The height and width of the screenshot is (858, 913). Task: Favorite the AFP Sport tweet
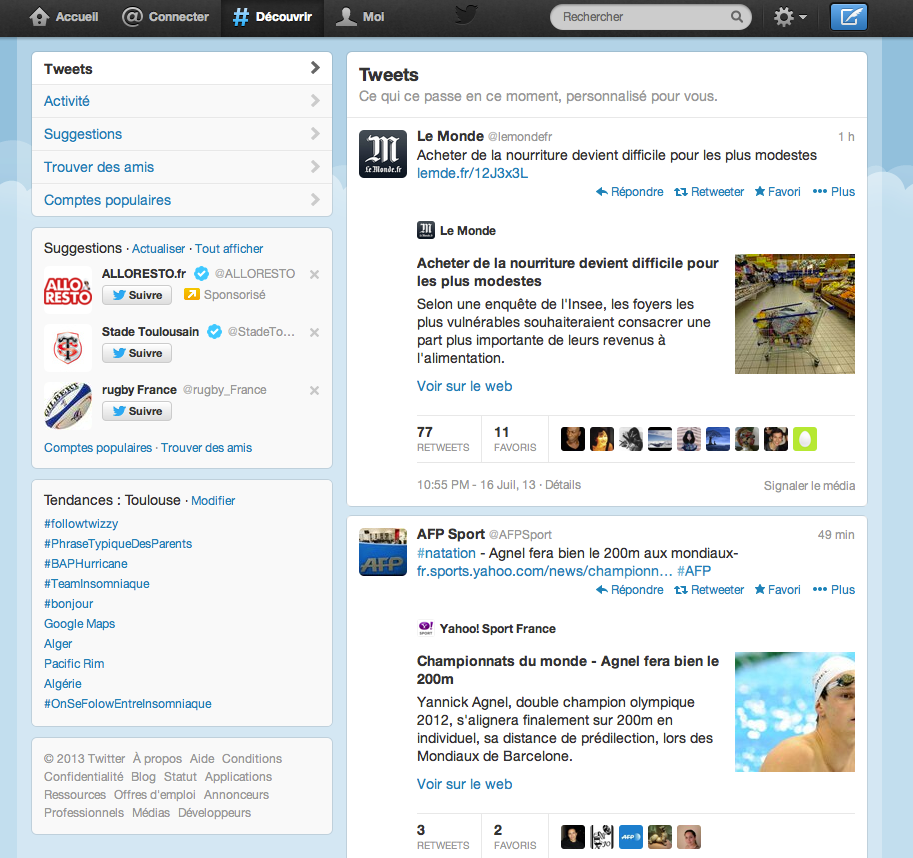[x=777, y=590]
